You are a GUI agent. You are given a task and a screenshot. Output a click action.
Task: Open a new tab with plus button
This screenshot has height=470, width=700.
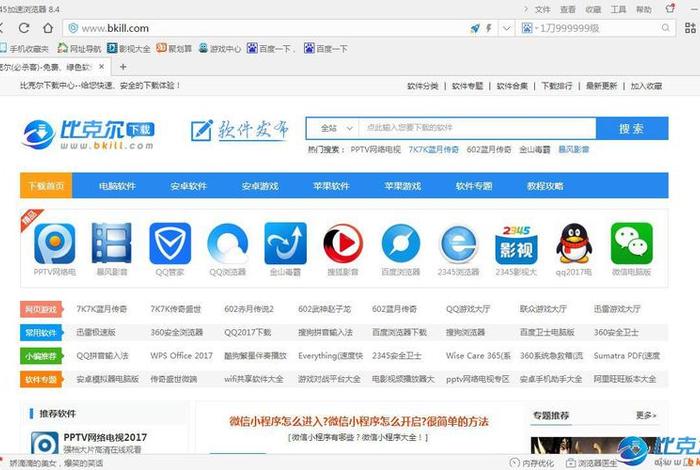pyautogui.click(x=123, y=67)
